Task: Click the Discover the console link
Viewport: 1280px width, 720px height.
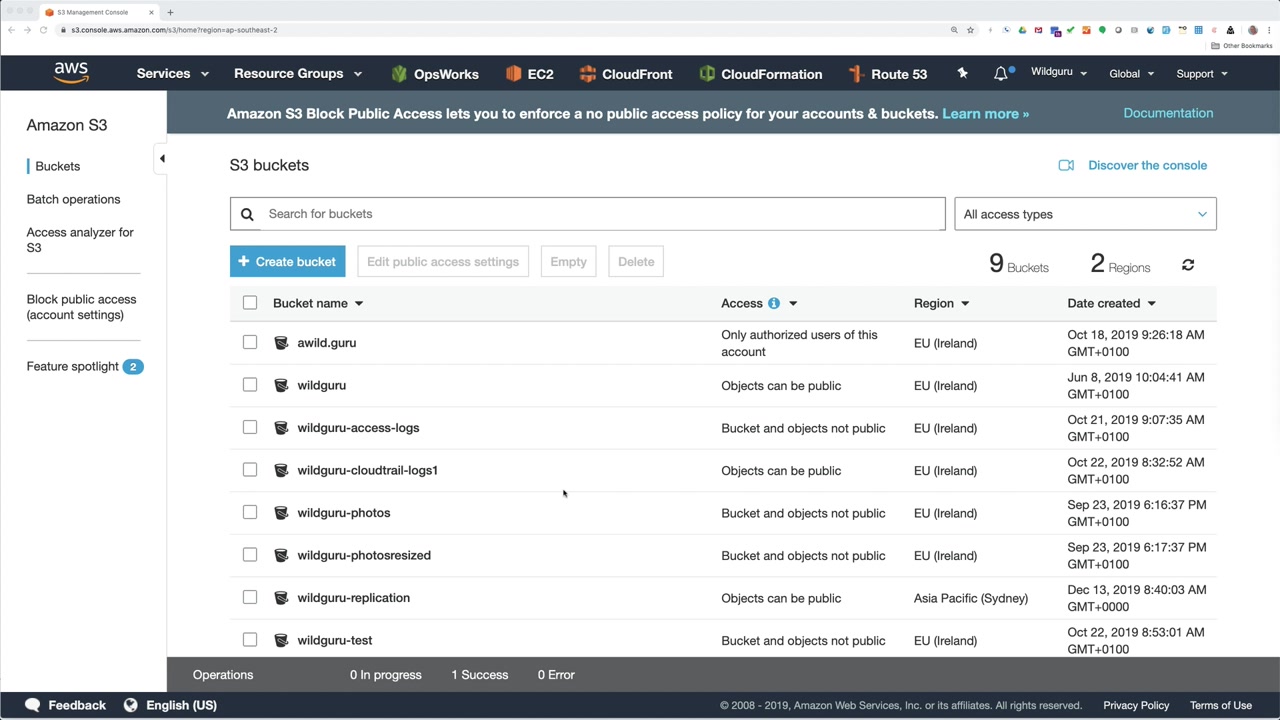Action: (x=1147, y=165)
